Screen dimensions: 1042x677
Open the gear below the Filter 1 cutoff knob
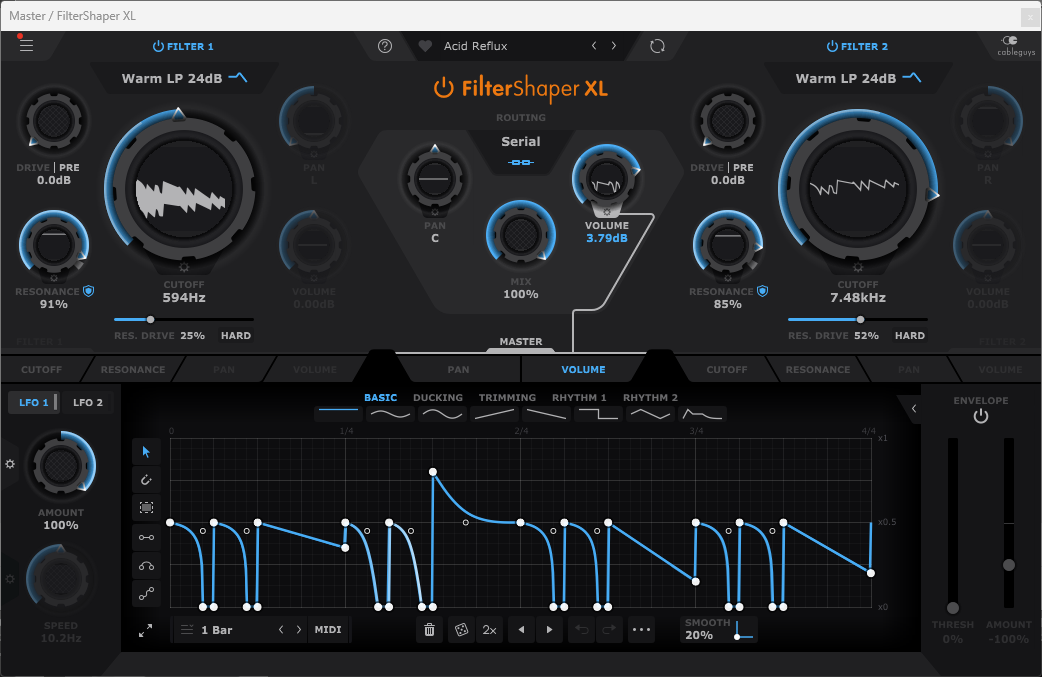(x=184, y=267)
